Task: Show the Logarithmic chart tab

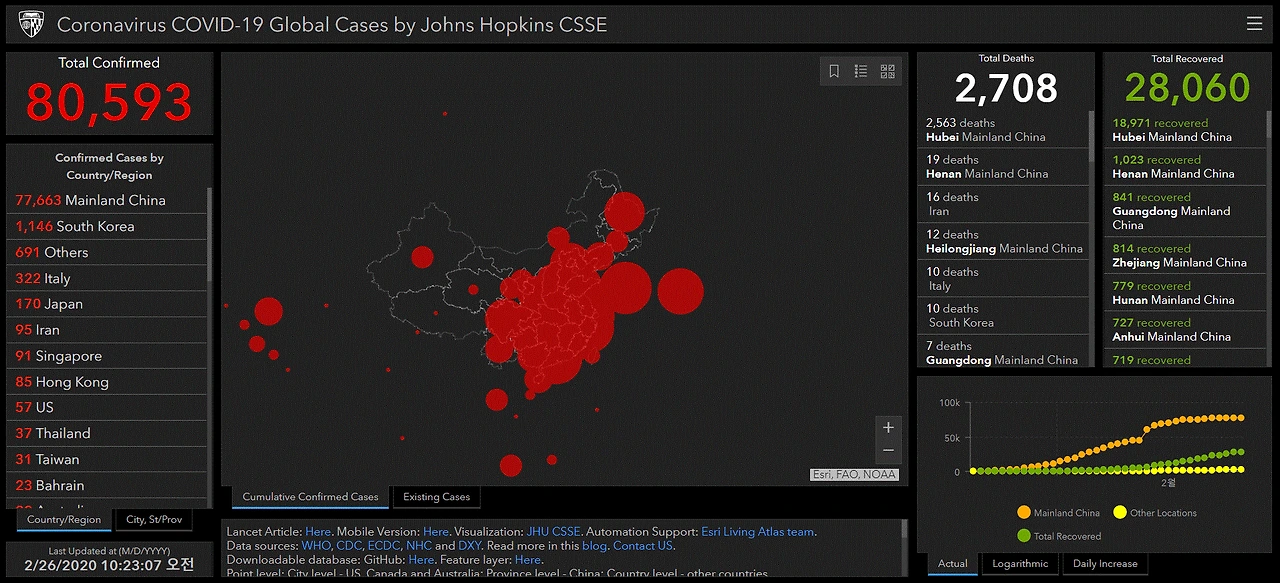Action: click(x=1020, y=563)
